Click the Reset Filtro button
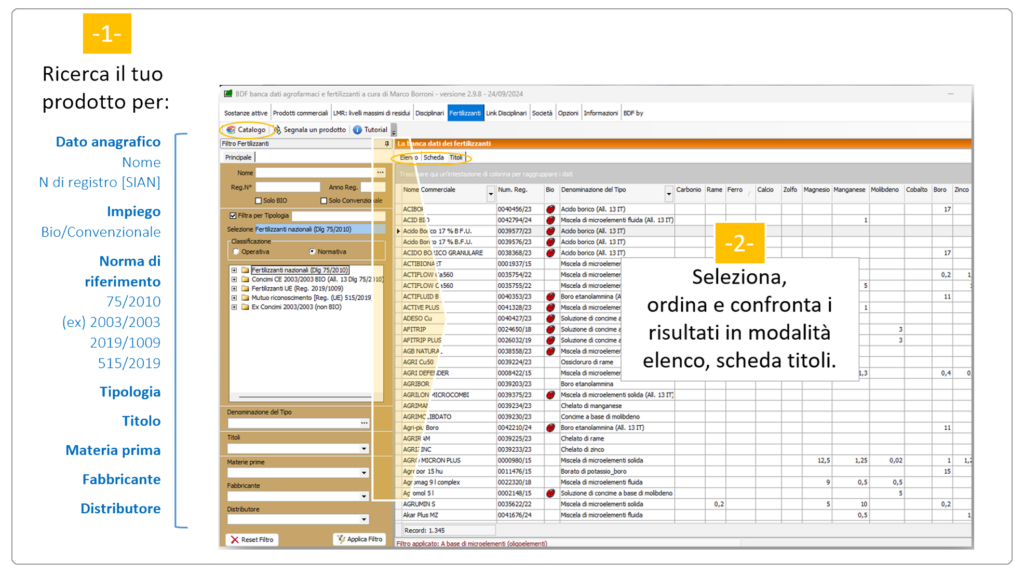The height and width of the screenshot is (574, 1024). [x=251, y=539]
